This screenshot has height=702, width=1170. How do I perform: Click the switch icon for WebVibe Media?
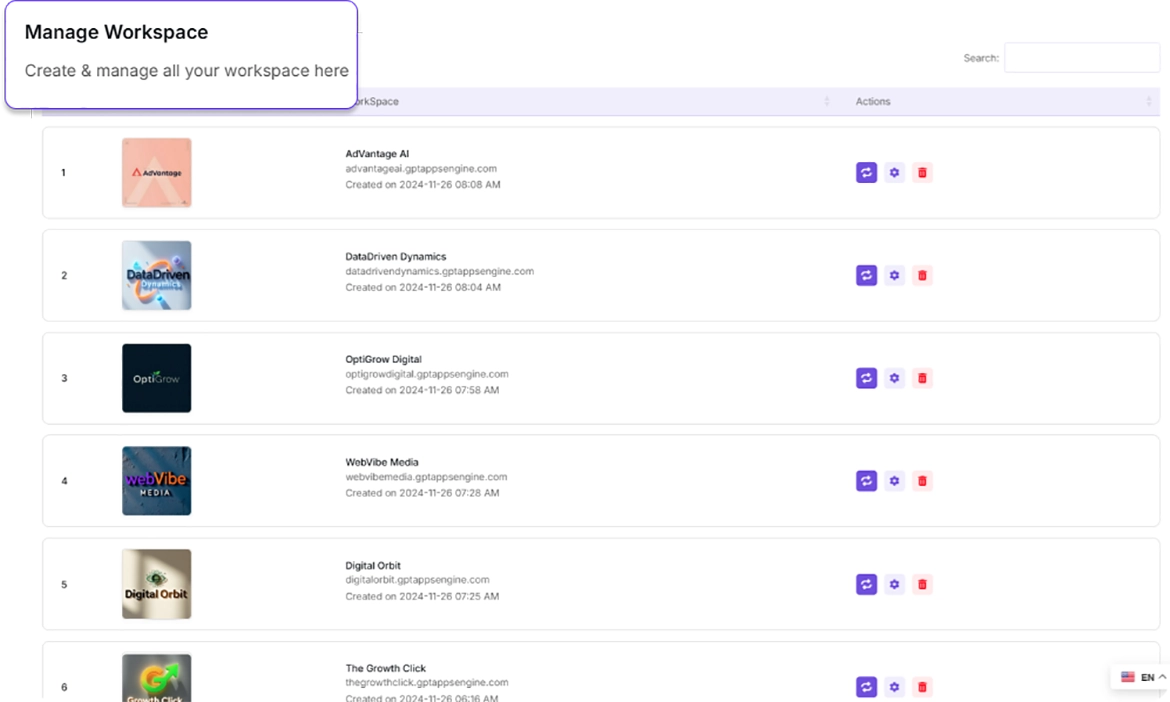(866, 481)
